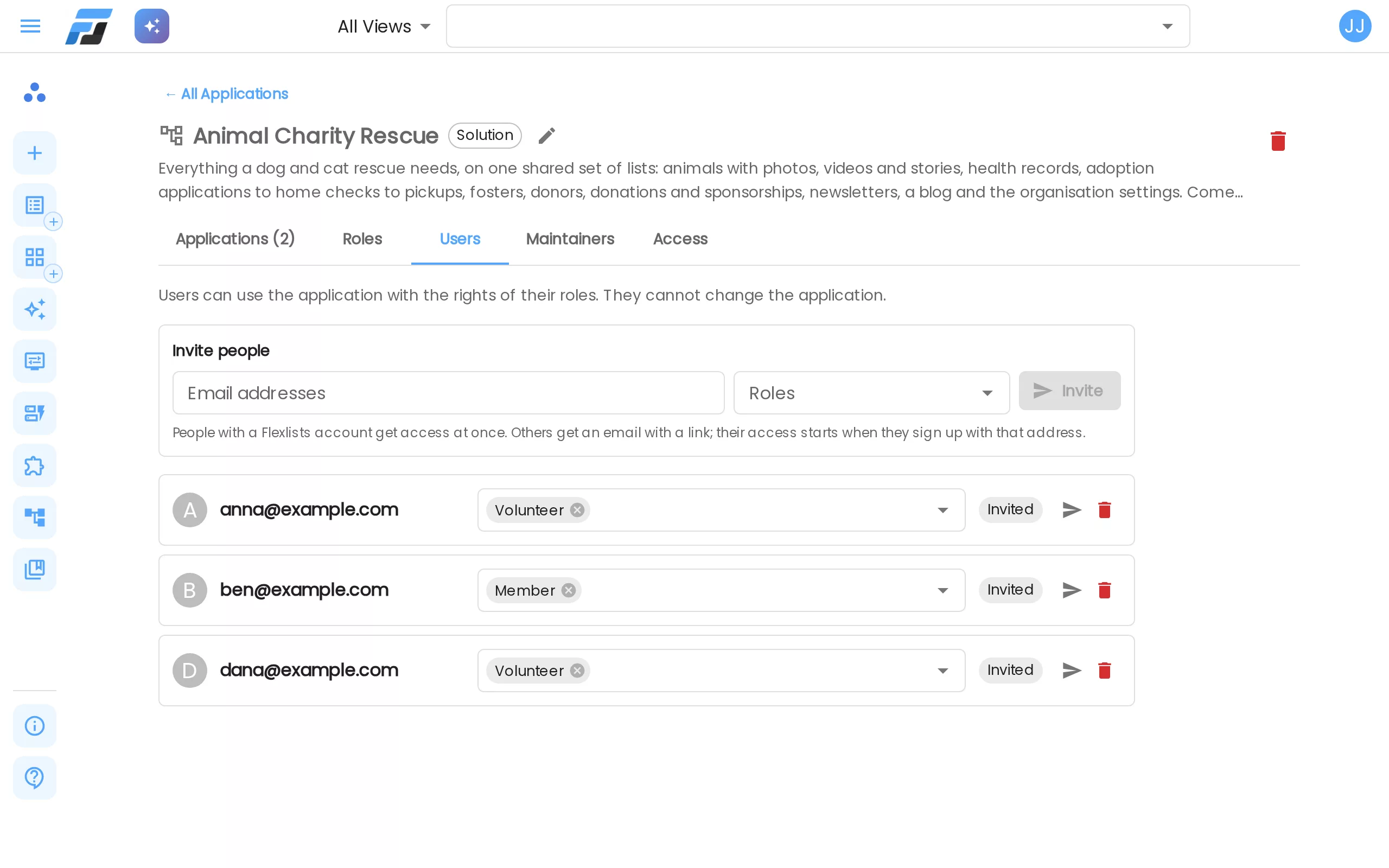Viewport: 1389px width, 868px height.
Task: Expand role dropdown for anna@example.com
Action: pos(942,510)
